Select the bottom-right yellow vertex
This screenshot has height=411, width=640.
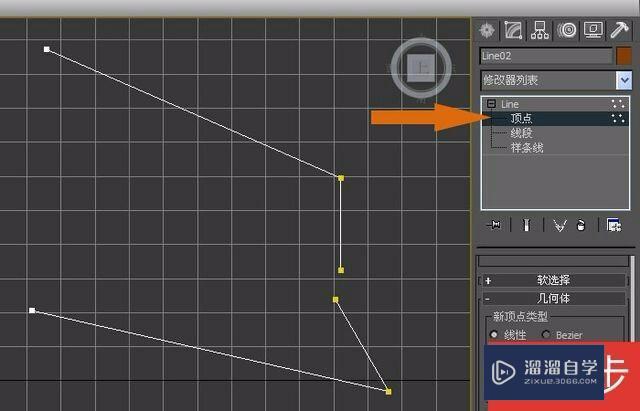(389, 392)
